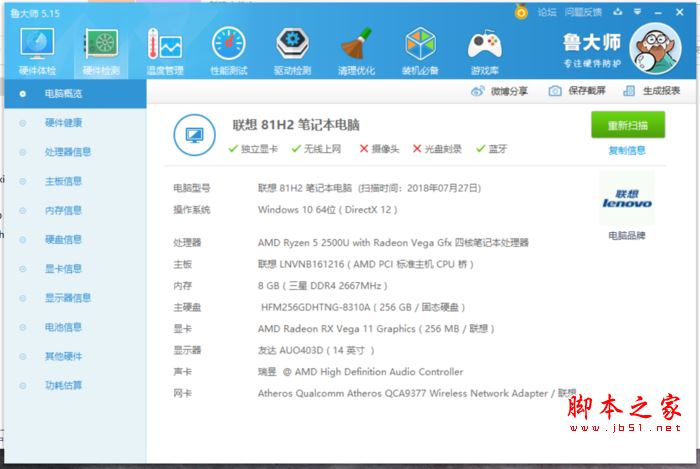Click the 鲁大师 5.15 window title

click(x=35, y=14)
